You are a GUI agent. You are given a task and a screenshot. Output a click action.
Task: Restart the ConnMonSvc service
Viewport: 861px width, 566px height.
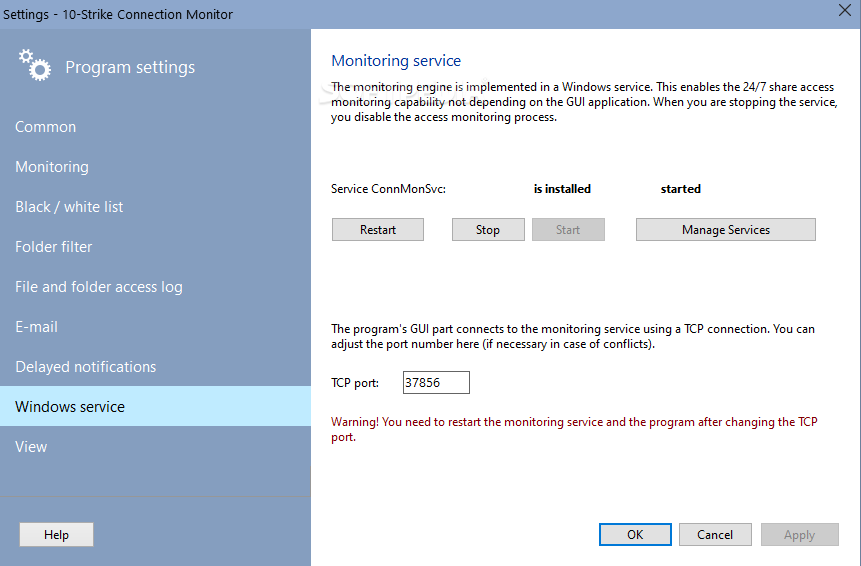378,229
